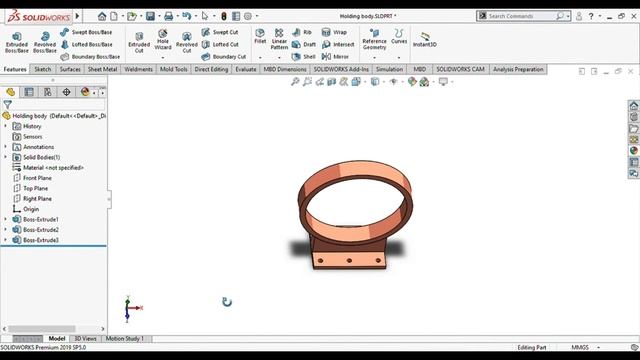Switch to the Evaluate tab
This screenshot has width=640, height=360.
click(x=246, y=69)
